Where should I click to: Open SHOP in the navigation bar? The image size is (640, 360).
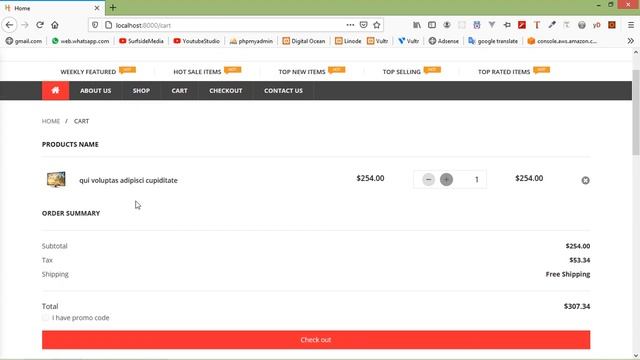[141, 91]
